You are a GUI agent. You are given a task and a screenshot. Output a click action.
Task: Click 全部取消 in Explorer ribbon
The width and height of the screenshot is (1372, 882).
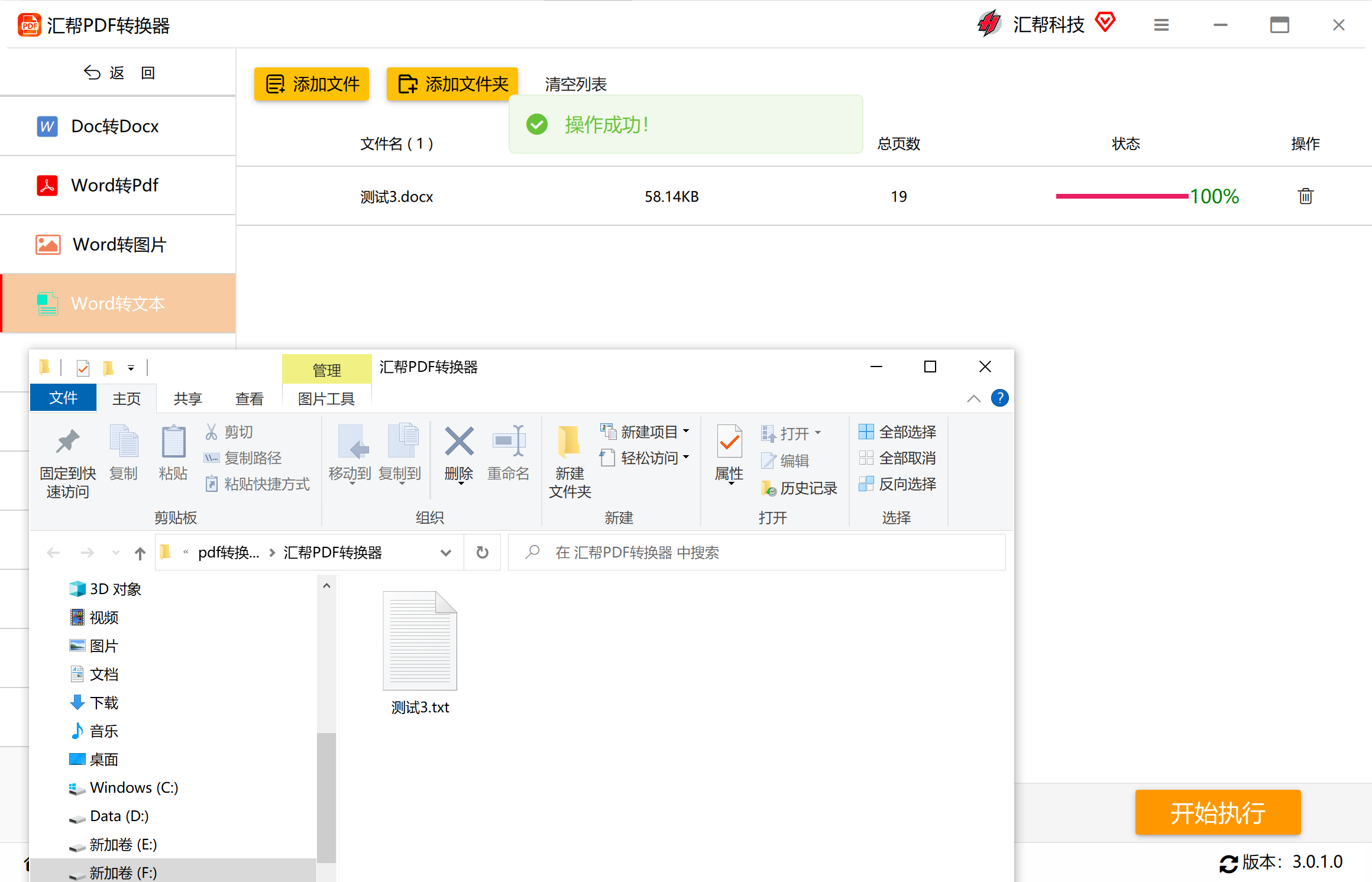(x=897, y=458)
